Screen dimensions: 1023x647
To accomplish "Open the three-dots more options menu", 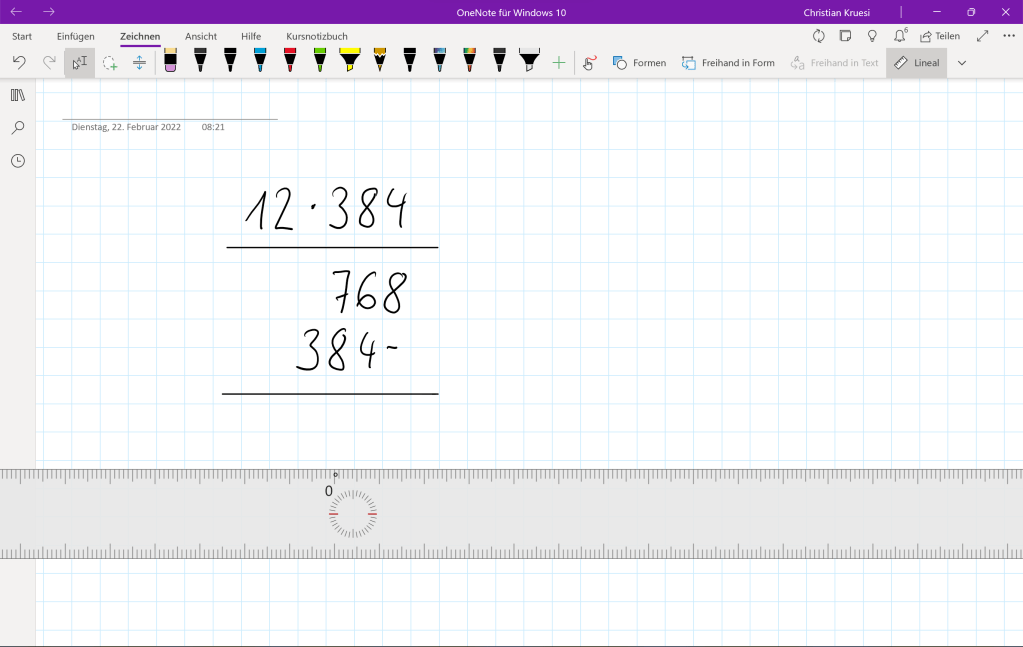I will [1008, 36].
